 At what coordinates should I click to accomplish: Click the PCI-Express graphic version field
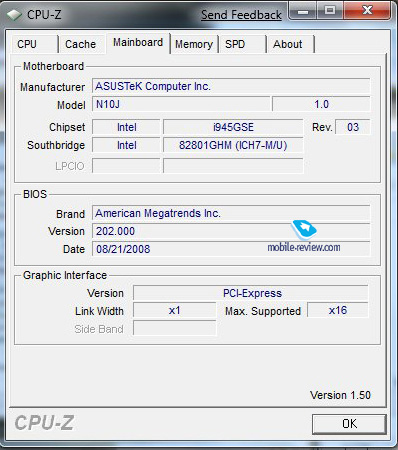tap(251, 293)
